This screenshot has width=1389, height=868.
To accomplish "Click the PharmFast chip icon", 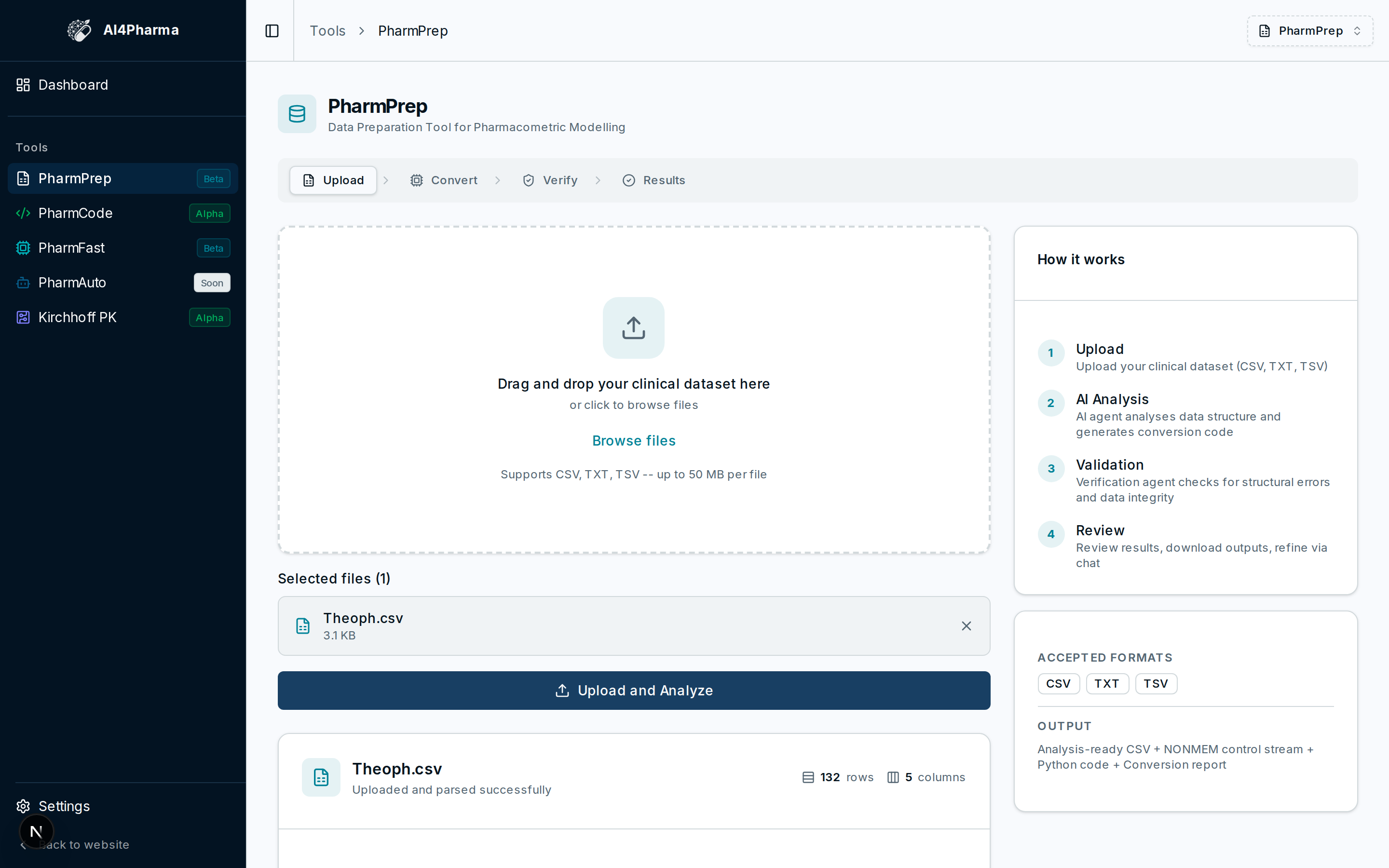I will tap(23, 248).
